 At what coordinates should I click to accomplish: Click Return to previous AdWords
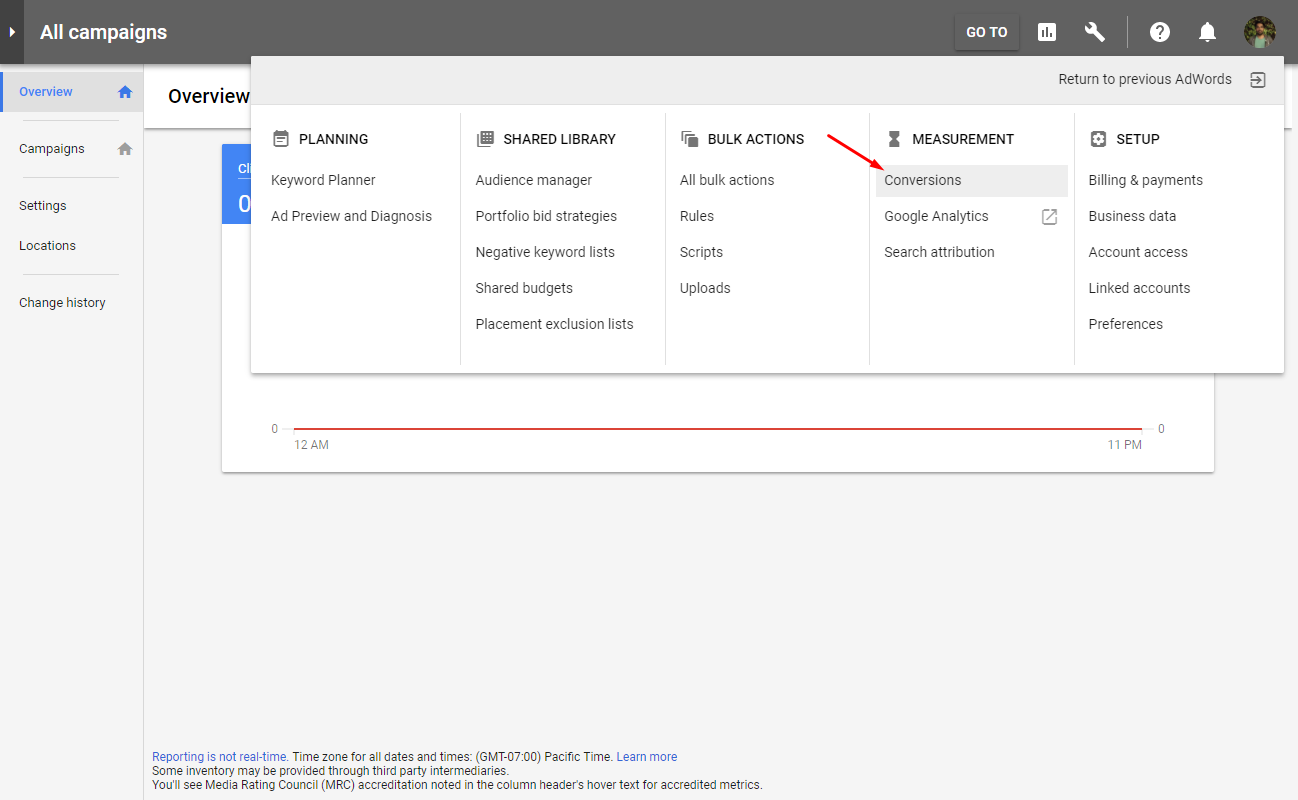1145,79
